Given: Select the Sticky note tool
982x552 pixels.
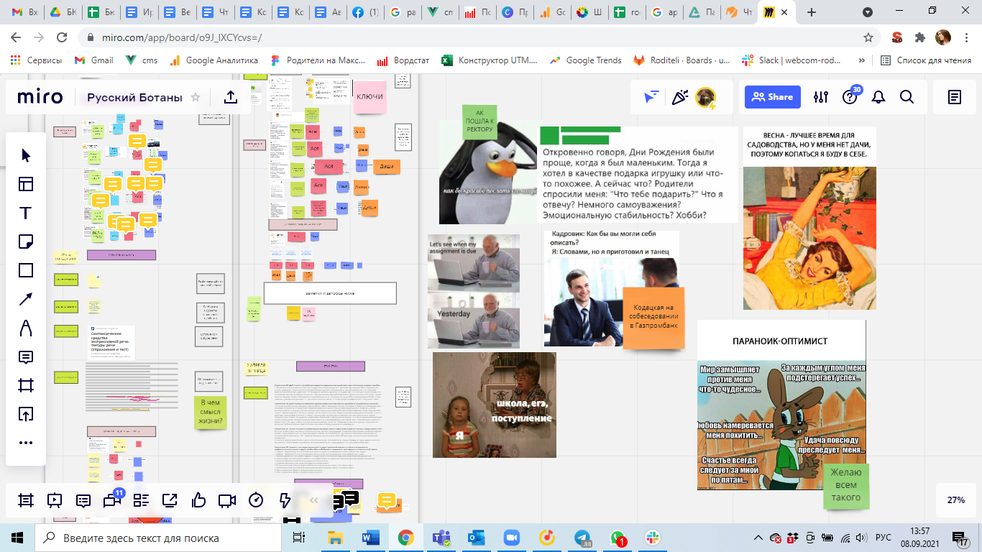Looking at the screenshot, I should click(x=26, y=241).
